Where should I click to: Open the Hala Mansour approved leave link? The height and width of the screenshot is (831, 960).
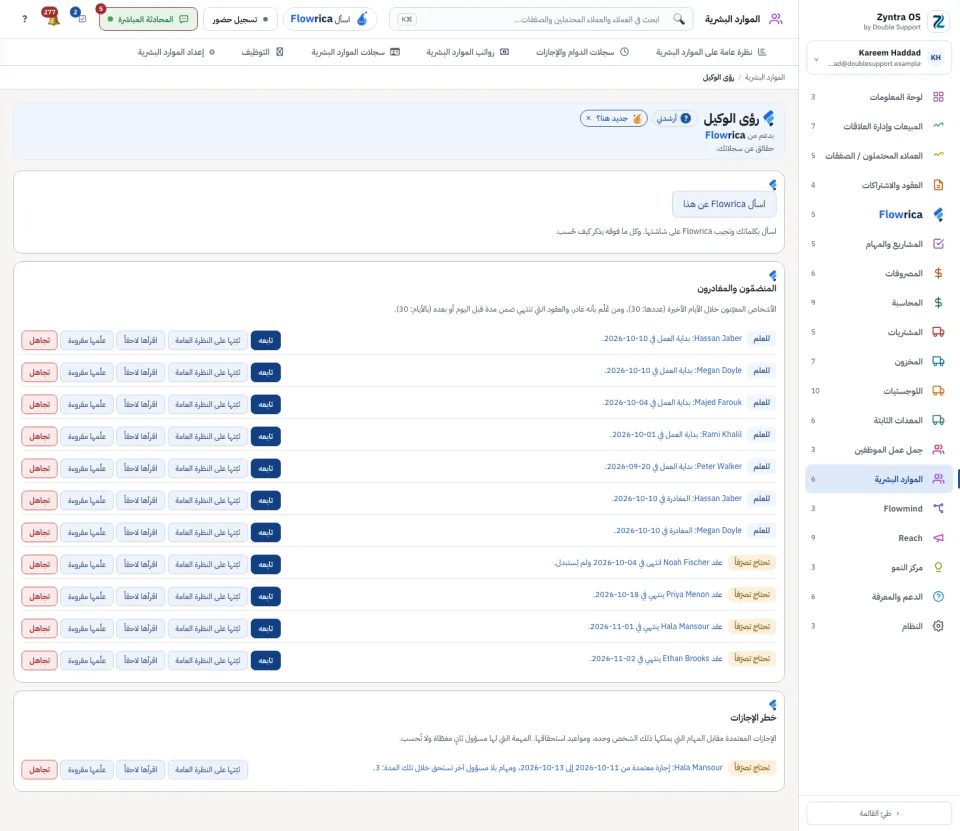coord(548,767)
